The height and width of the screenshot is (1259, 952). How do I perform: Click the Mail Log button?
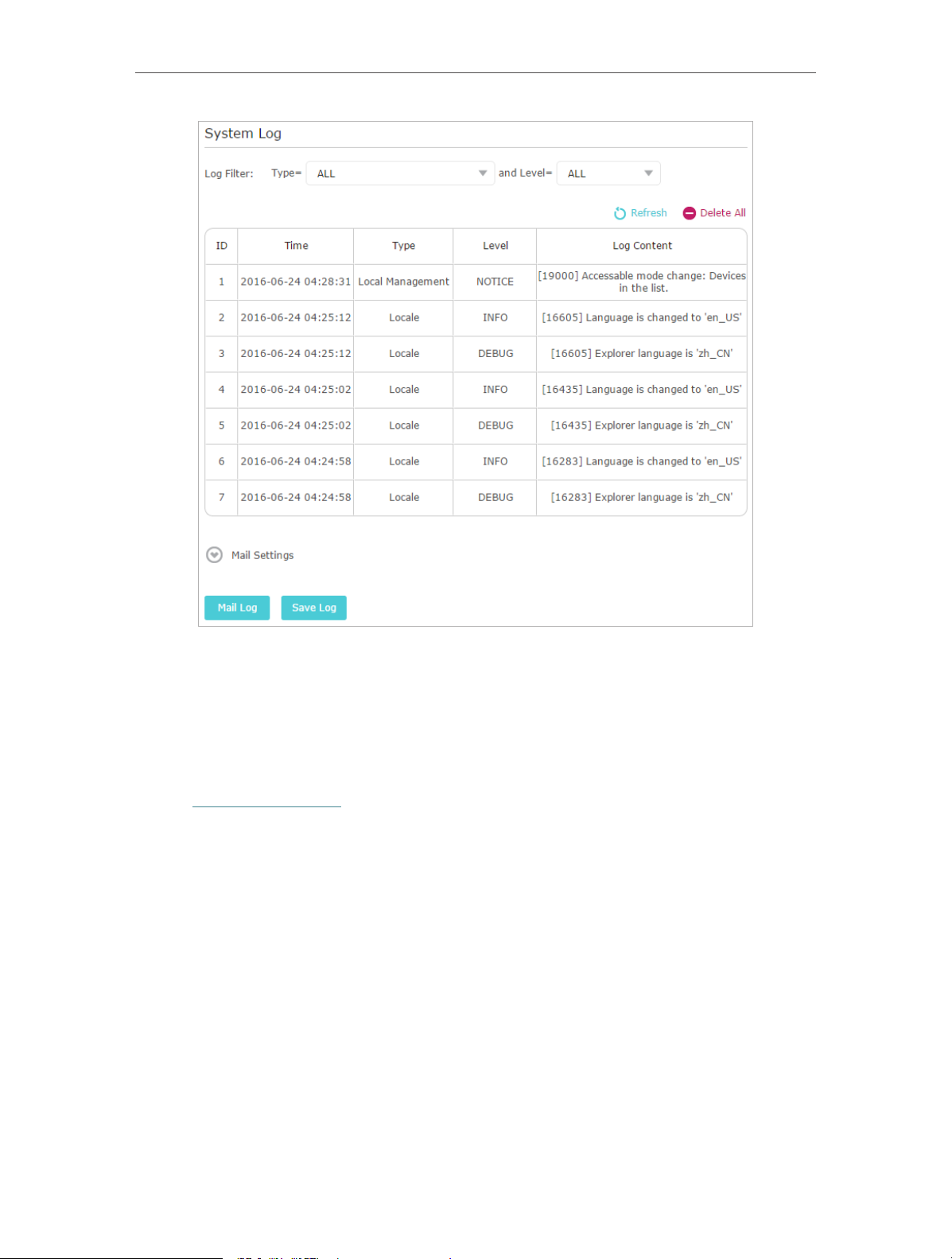(237, 608)
